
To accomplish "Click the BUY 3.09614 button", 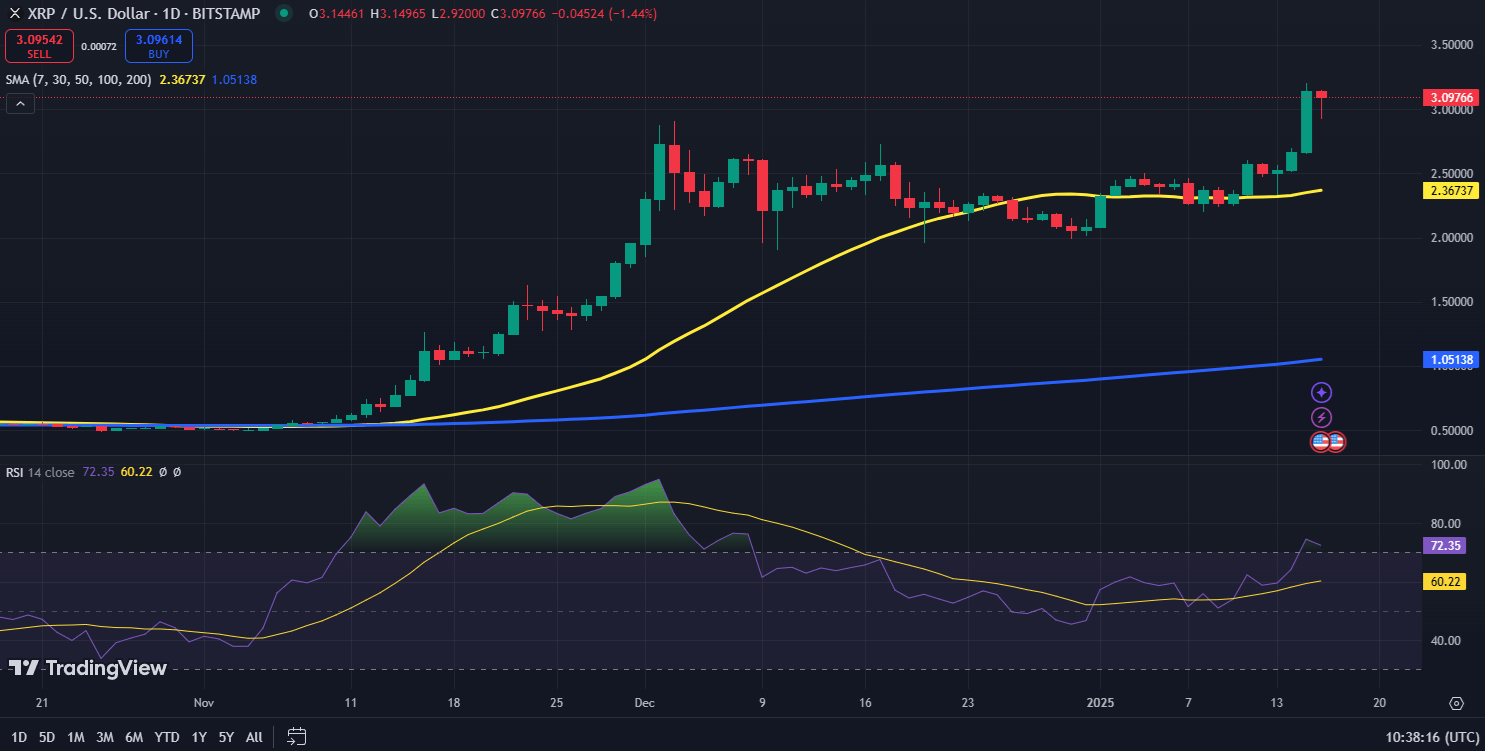I will tap(159, 46).
